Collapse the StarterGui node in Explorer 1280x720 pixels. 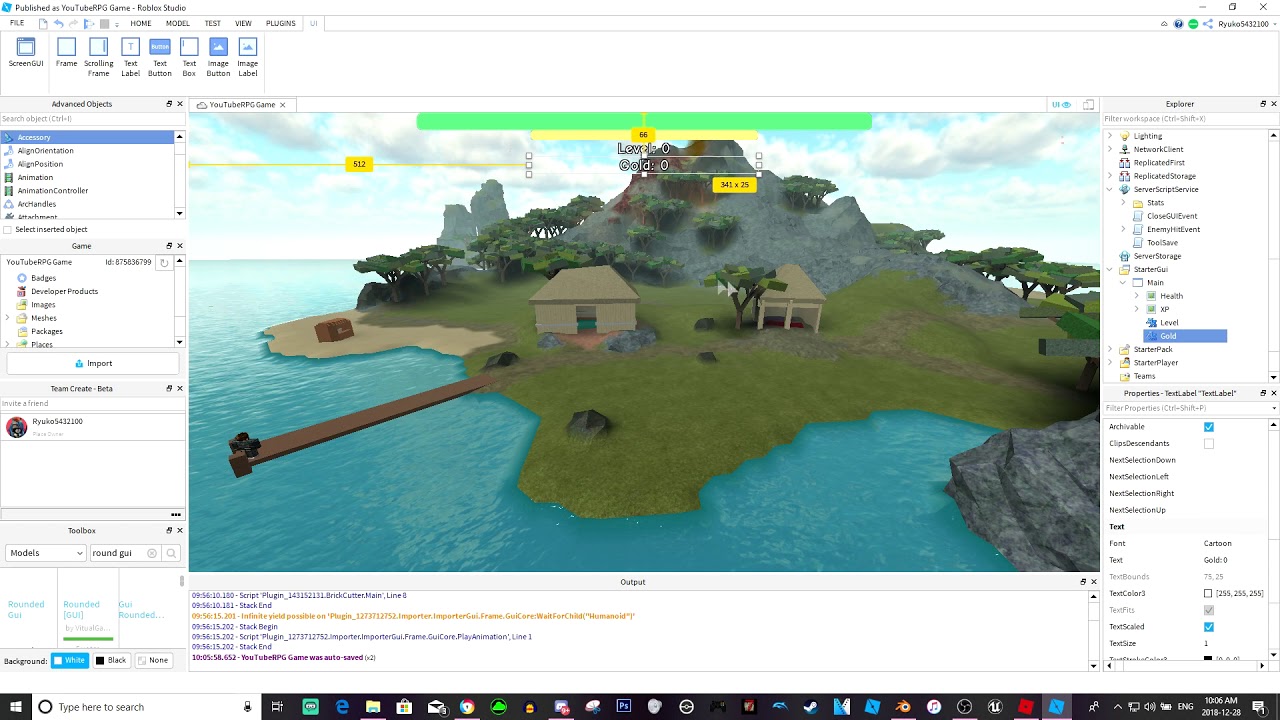(1110, 269)
